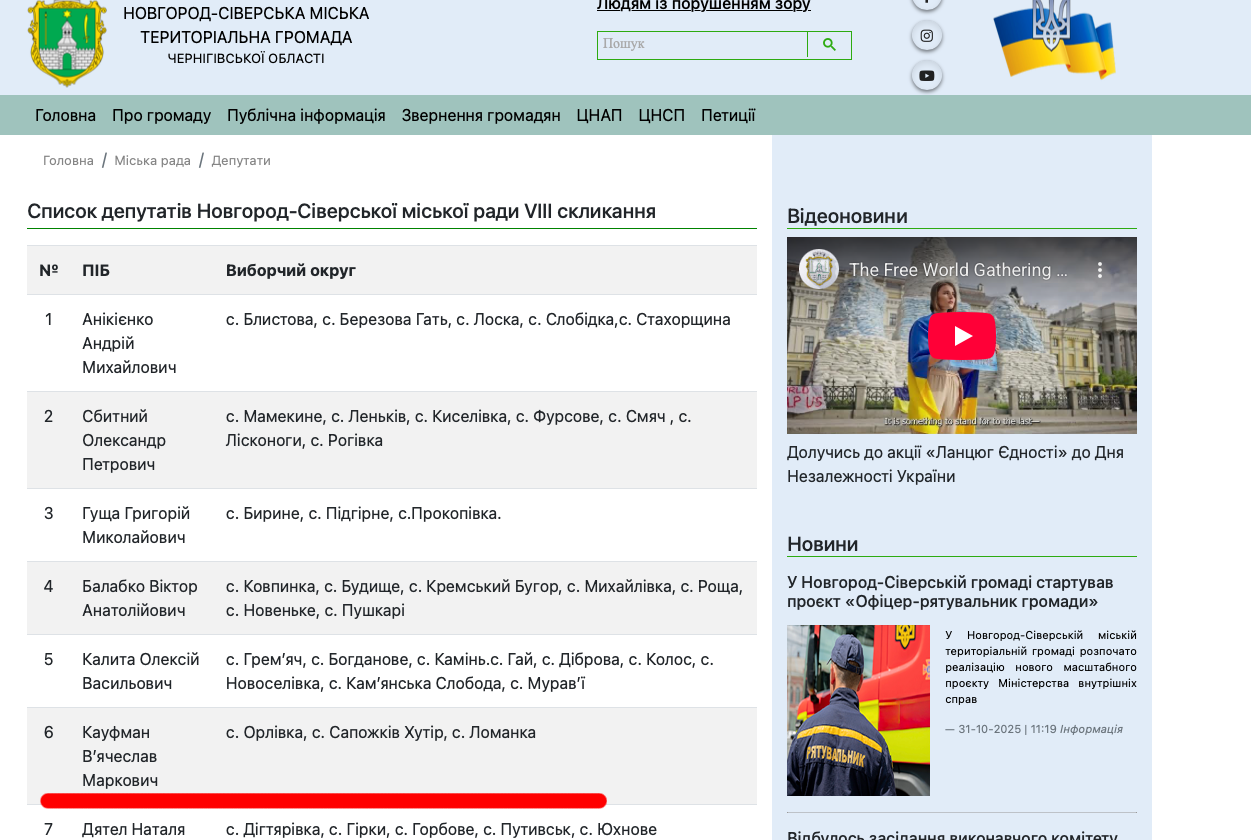
Task: Play the Free World Gathering video
Action: [x=961, y=336]
